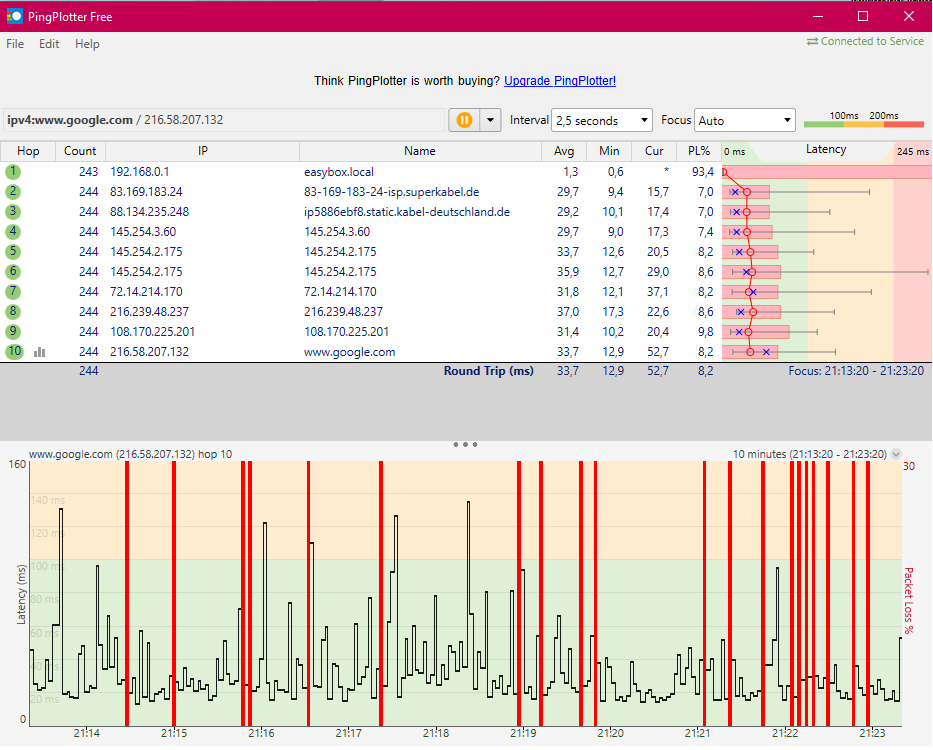Select the green hop 1 circle
This screenshot has width=933, height=750.
[x=13, y=172]
